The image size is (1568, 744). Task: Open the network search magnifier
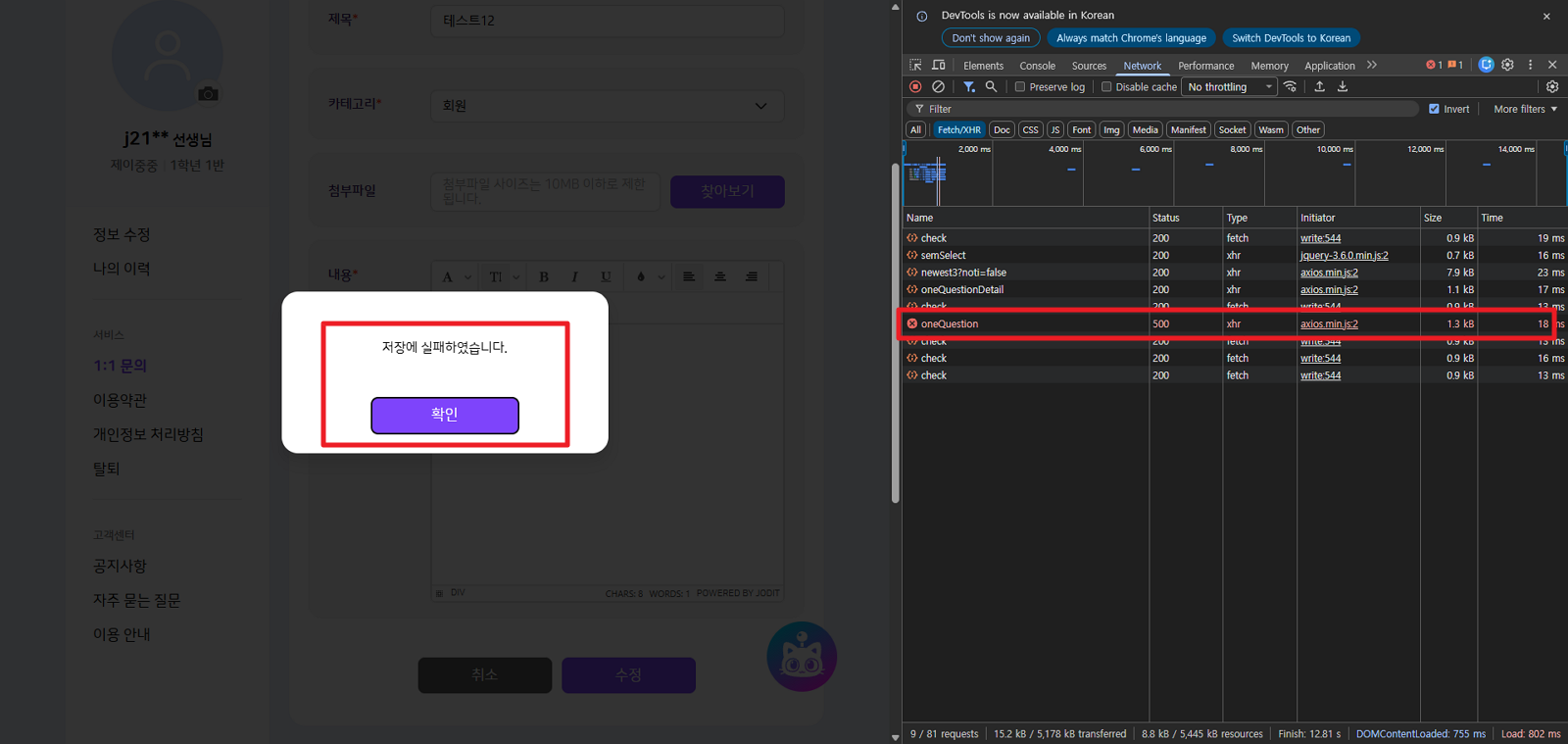coord(991,87)
